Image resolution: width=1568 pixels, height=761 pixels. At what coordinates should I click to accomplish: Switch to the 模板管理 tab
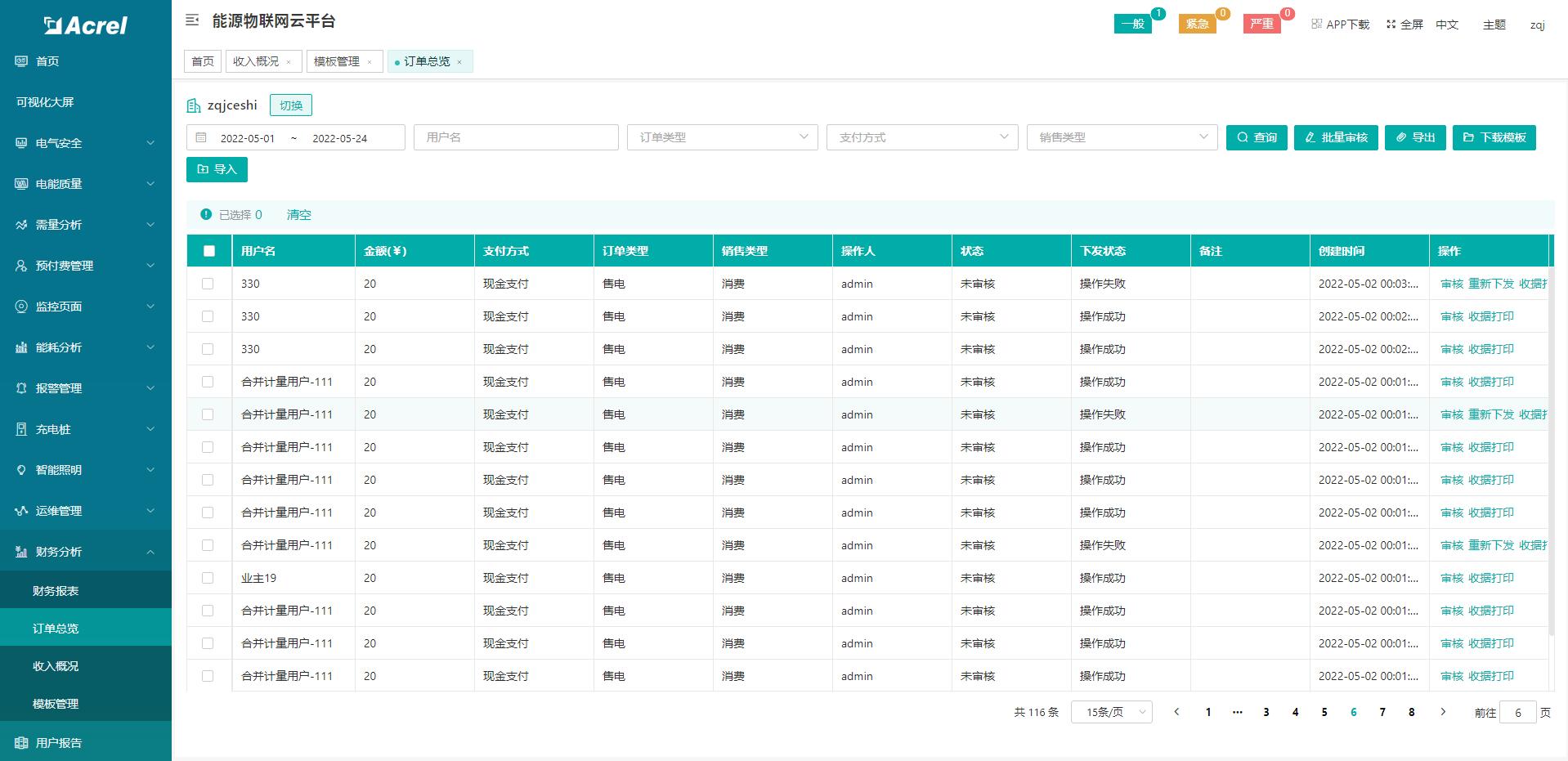pyautogui.click(x=338, y=60)
